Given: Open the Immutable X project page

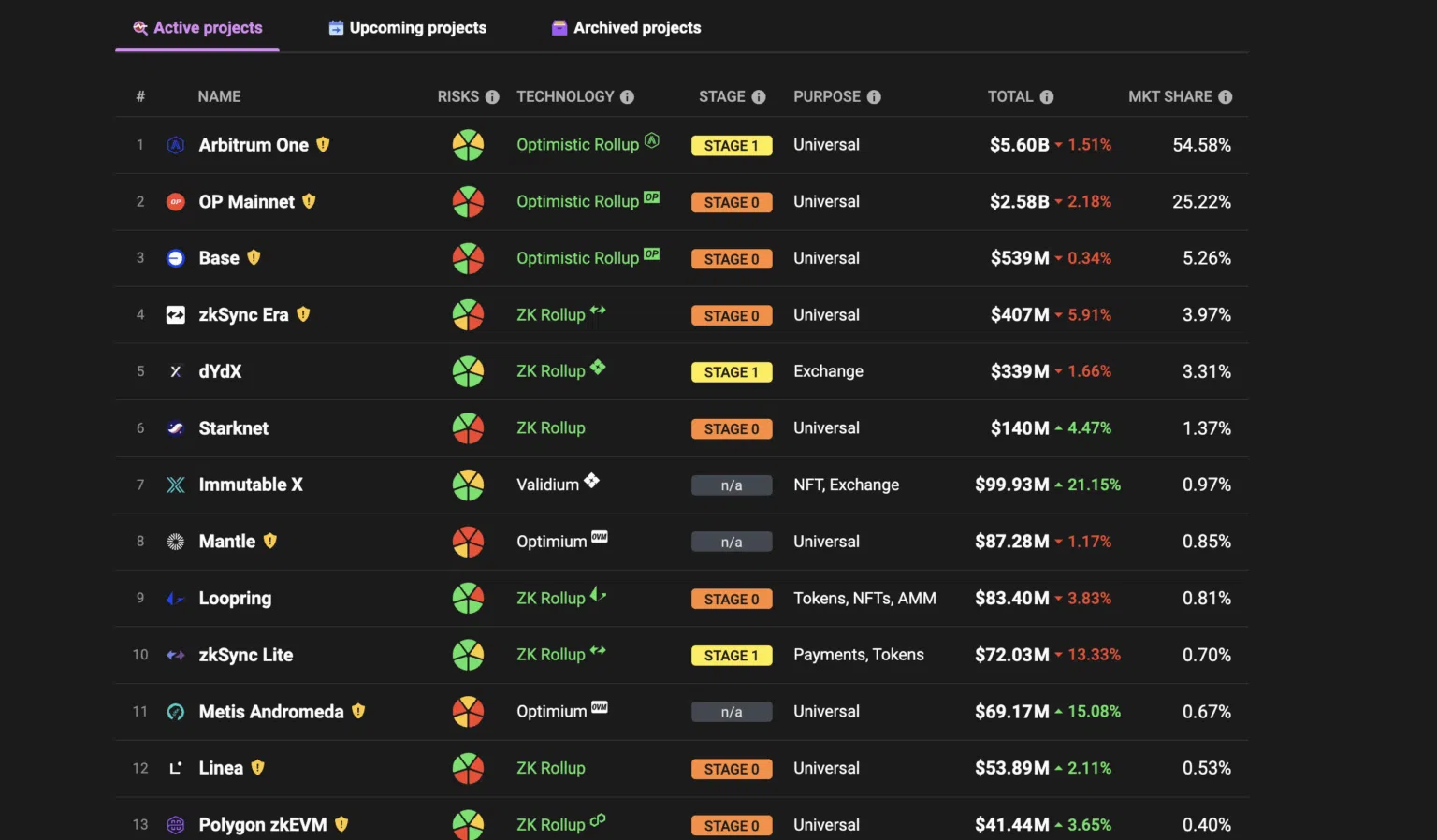Looking at the screenshot, I should (x=251, y=485).
